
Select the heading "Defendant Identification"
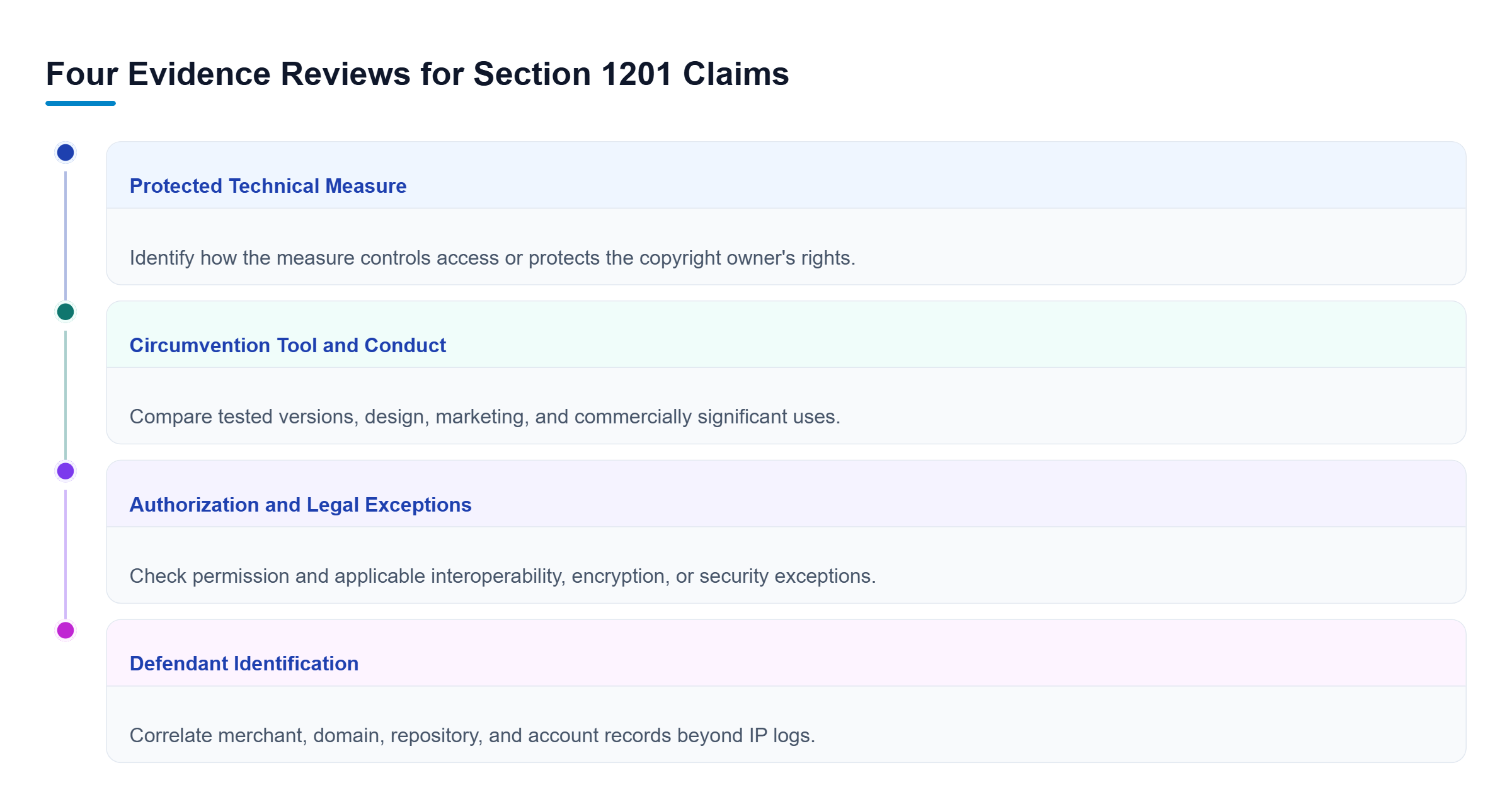[244, 663]
